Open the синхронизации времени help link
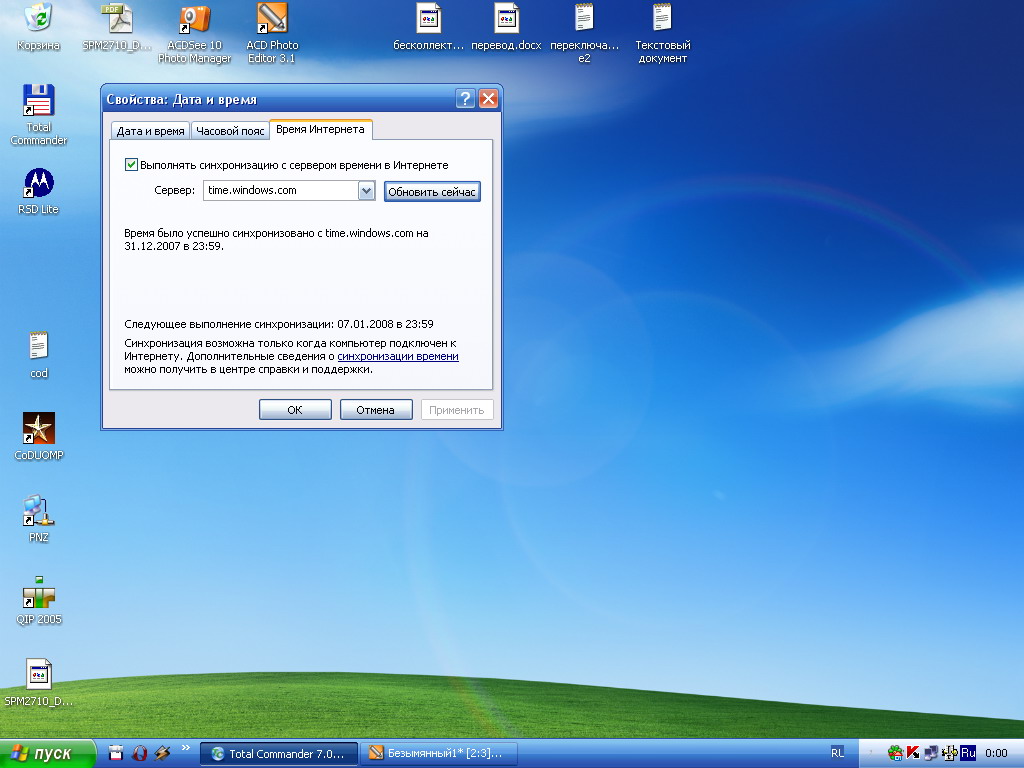This screenshot has width=1024, height=768. (x=398, y=356)
